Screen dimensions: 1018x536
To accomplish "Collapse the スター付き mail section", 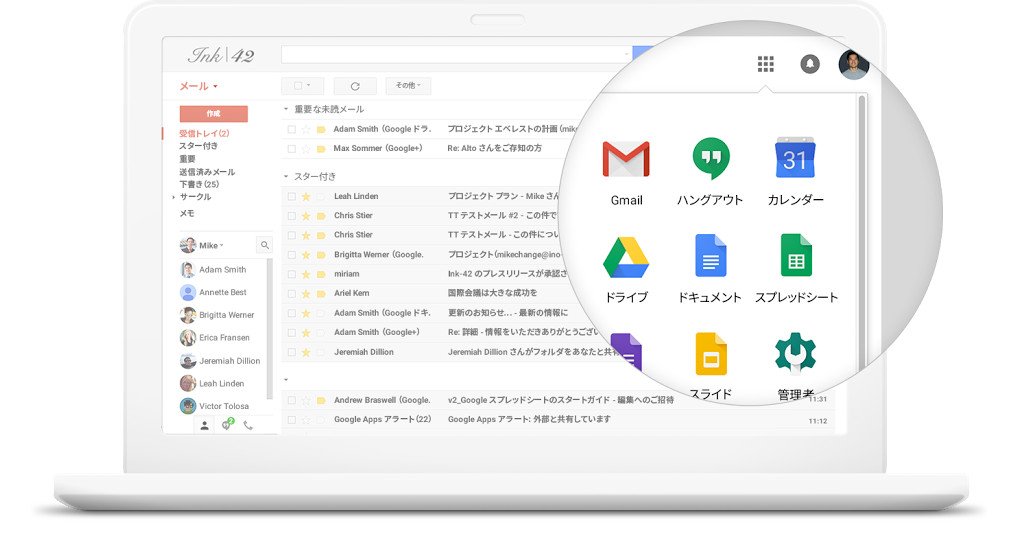I will click(x=286, y=176).
